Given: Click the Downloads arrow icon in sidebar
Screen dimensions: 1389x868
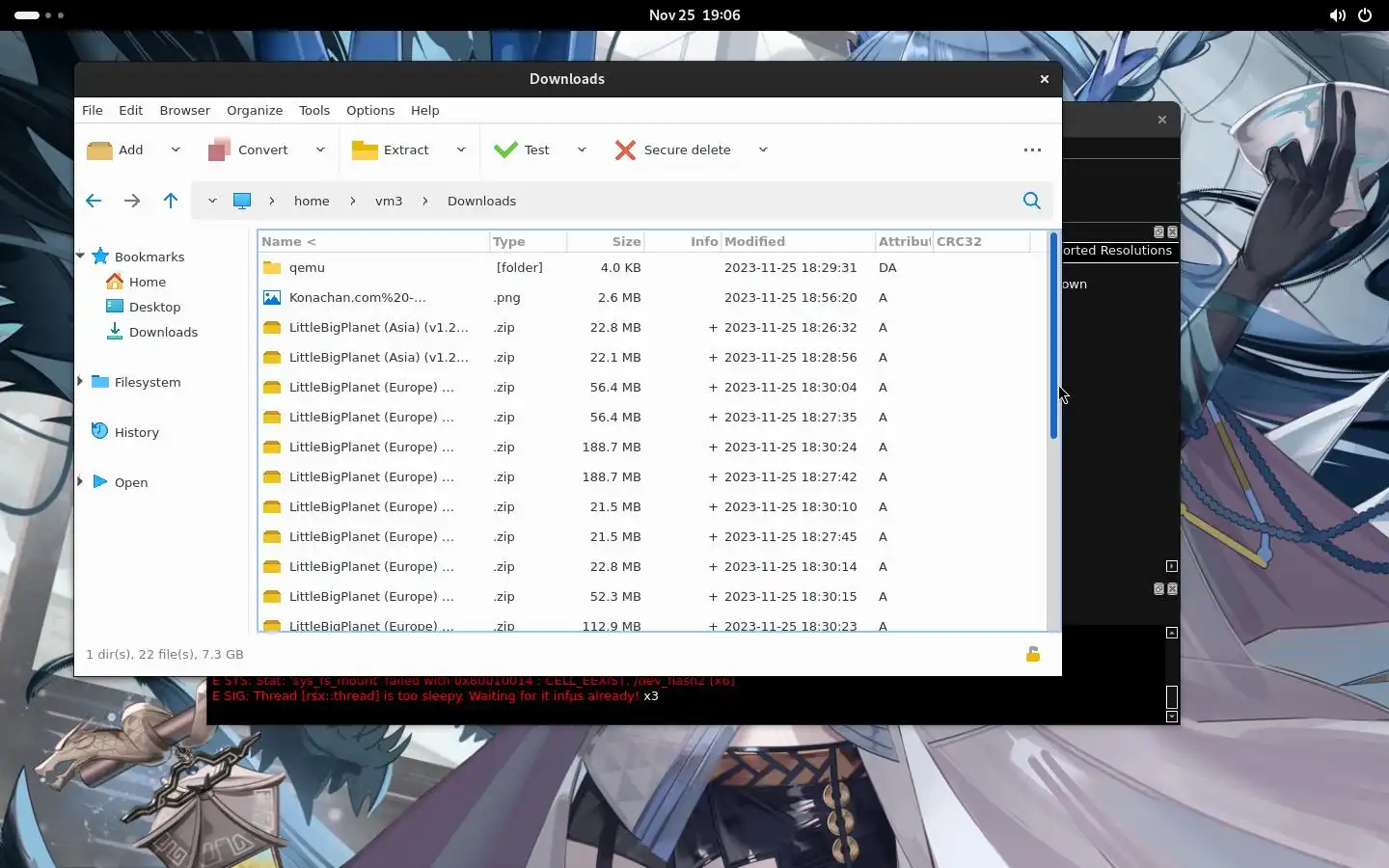Looking at the screenshot, I should point(115,332).
